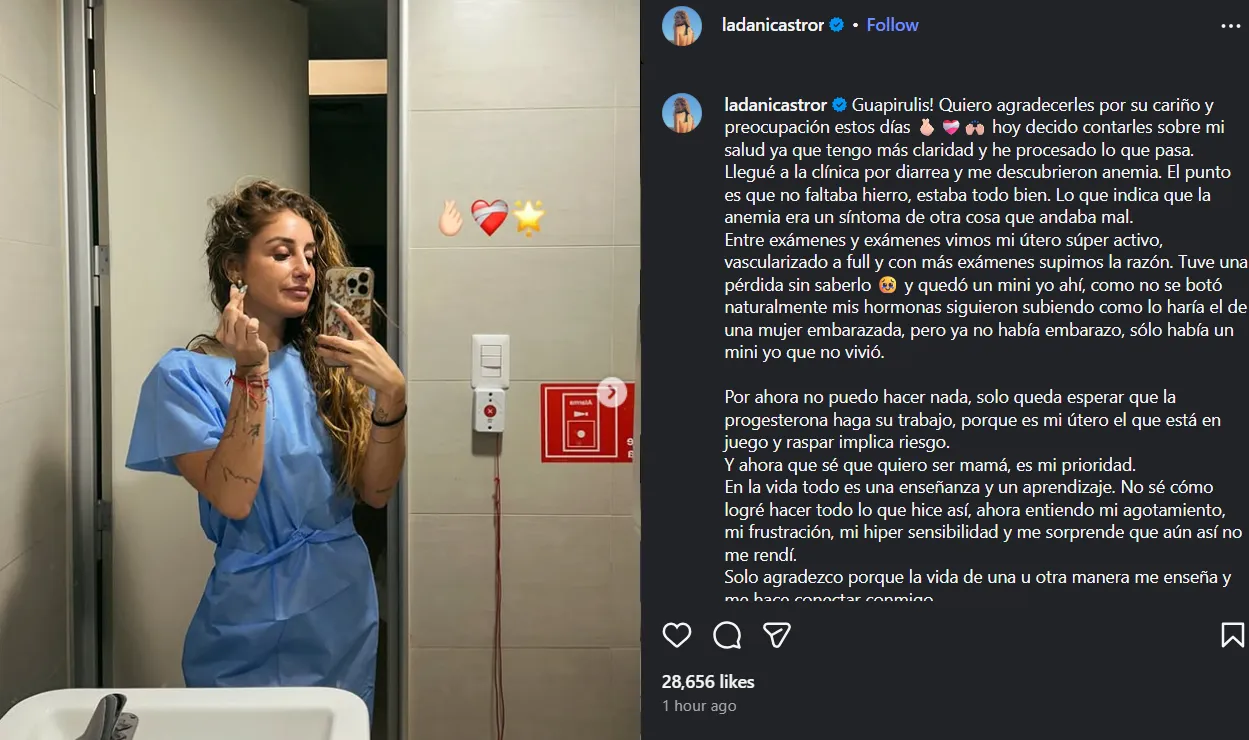
Task: Click the '1 hour ago' timestamp
Action: coord(699,706)
